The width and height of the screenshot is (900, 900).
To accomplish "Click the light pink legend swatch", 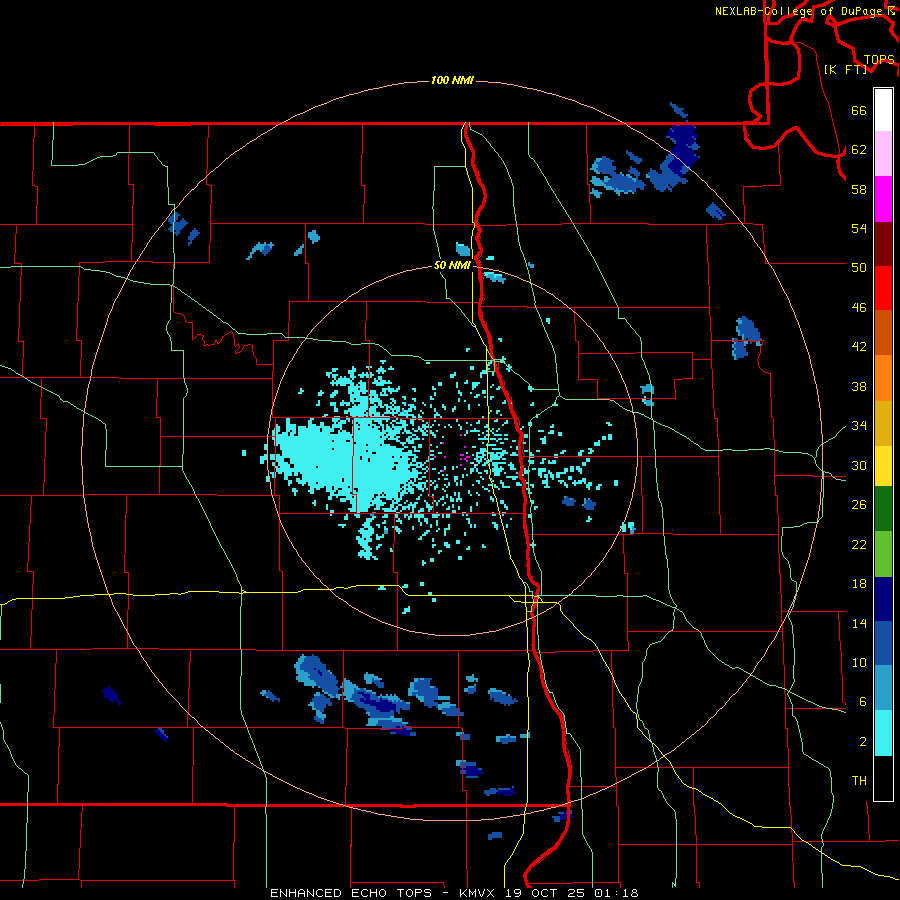I will click(x=883, y=153).
